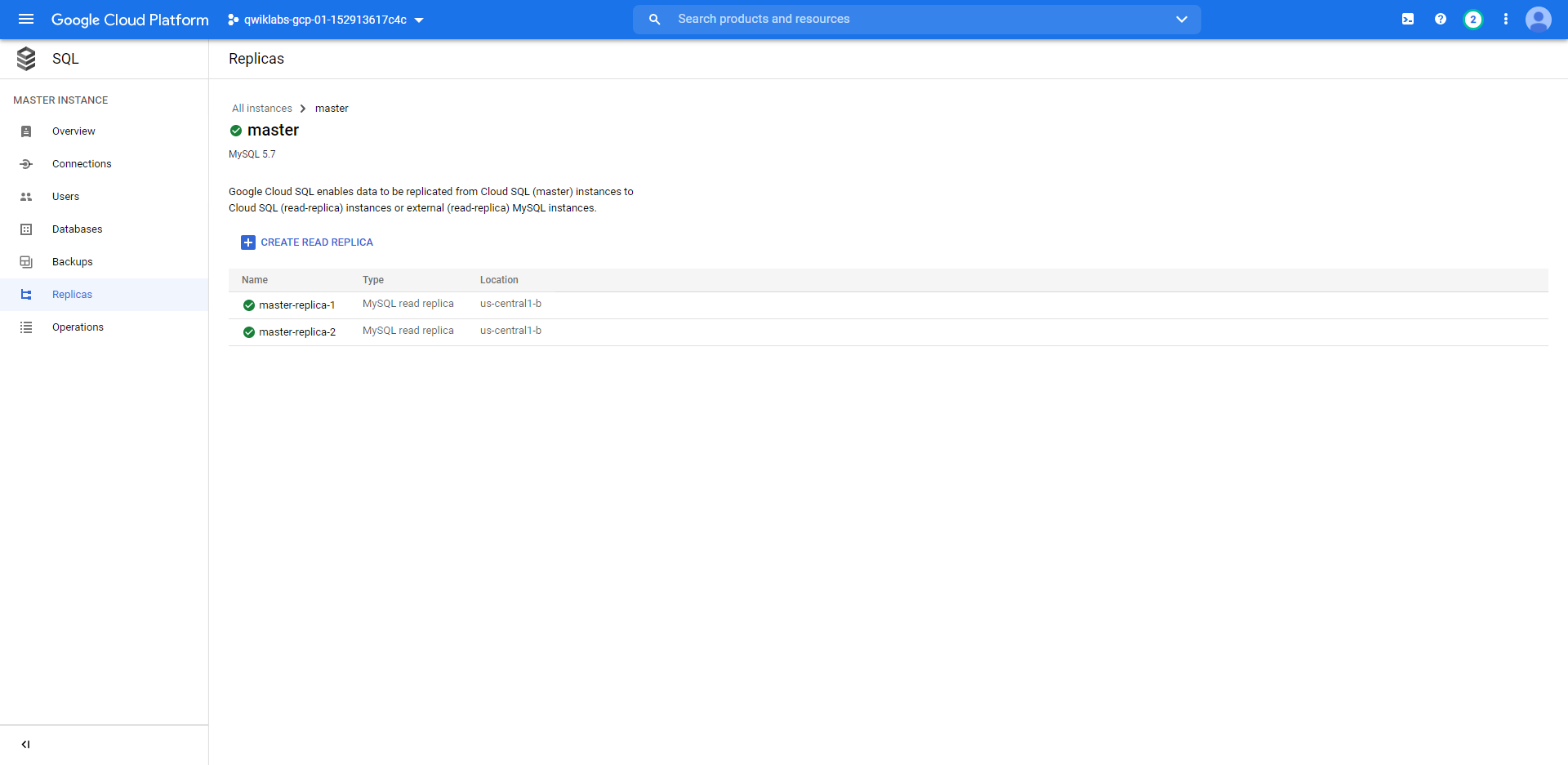Go back to All instances breadcrumb

click(x=262, y=109)
